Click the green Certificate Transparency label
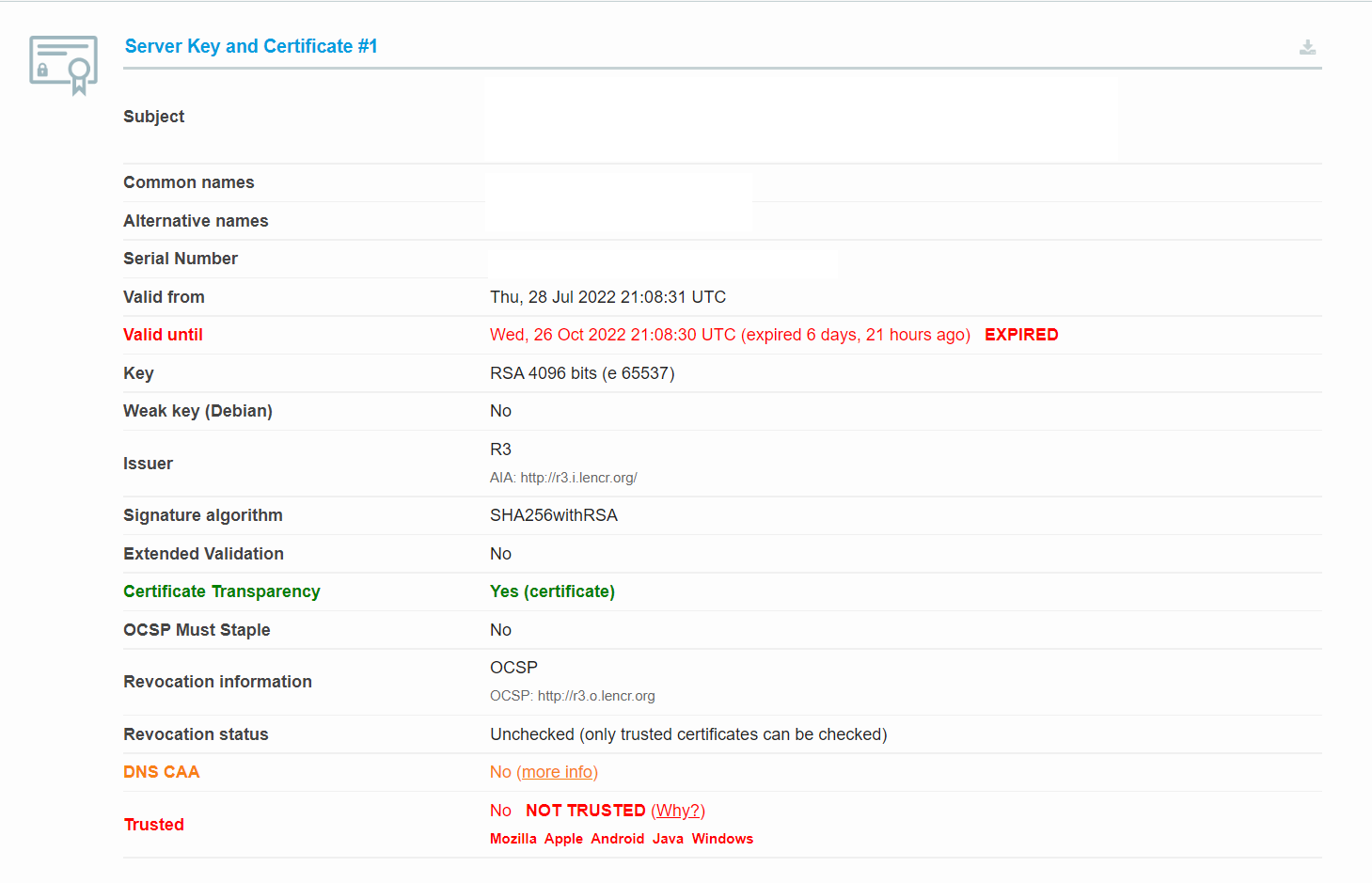 (x=222, y=591)
